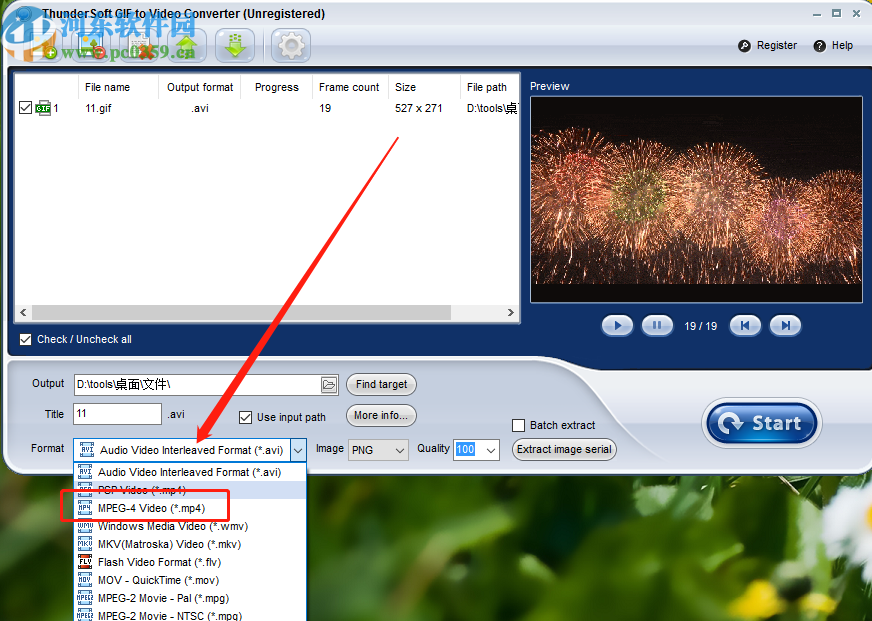
Task: Toggle the checkbox for 11.gif row
Action: coord(25,107)
